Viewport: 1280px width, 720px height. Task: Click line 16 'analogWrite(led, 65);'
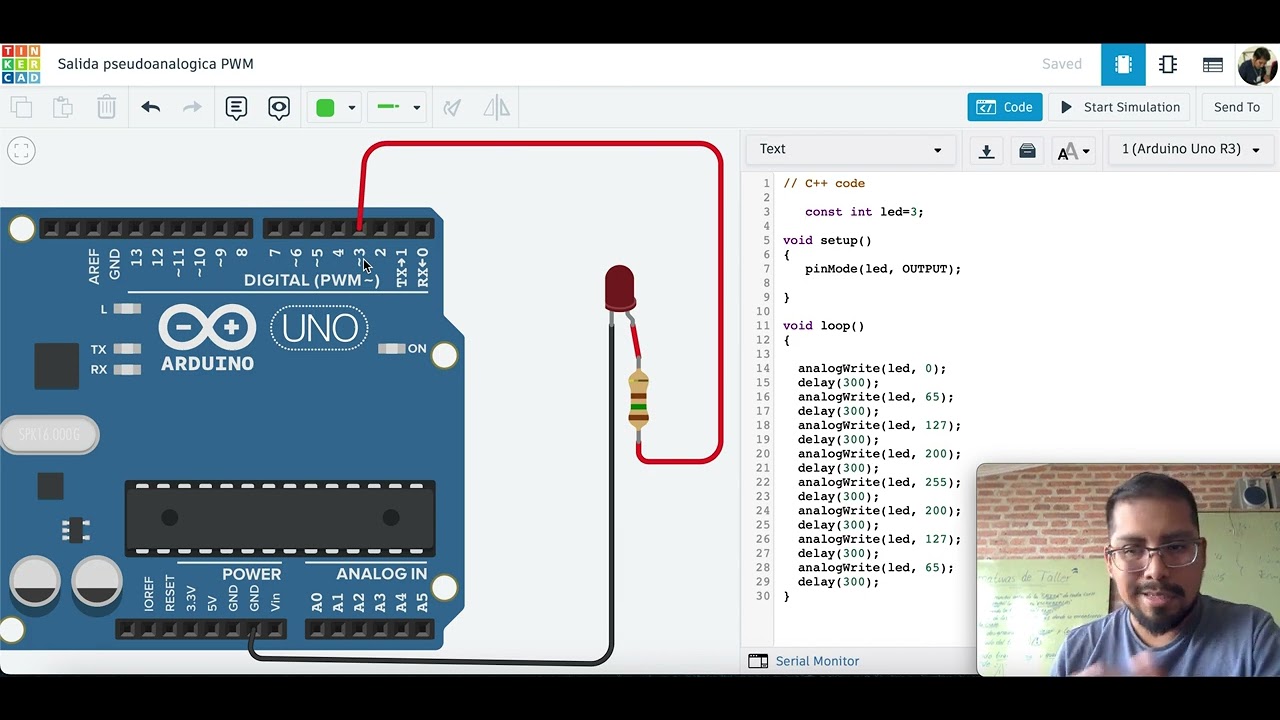[x=875, y=397]
